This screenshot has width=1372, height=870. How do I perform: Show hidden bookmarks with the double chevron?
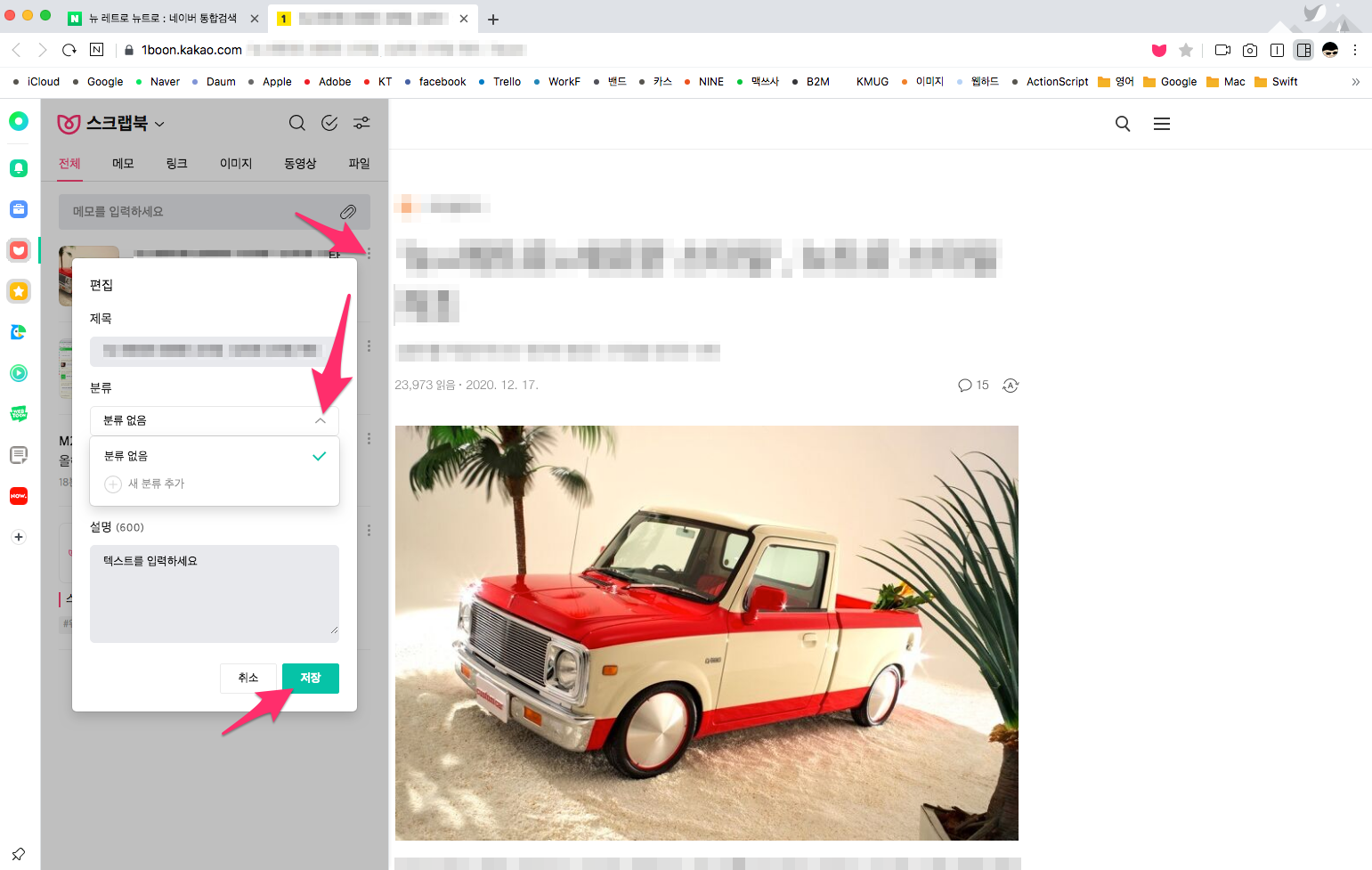click(x=1355, y=81)
